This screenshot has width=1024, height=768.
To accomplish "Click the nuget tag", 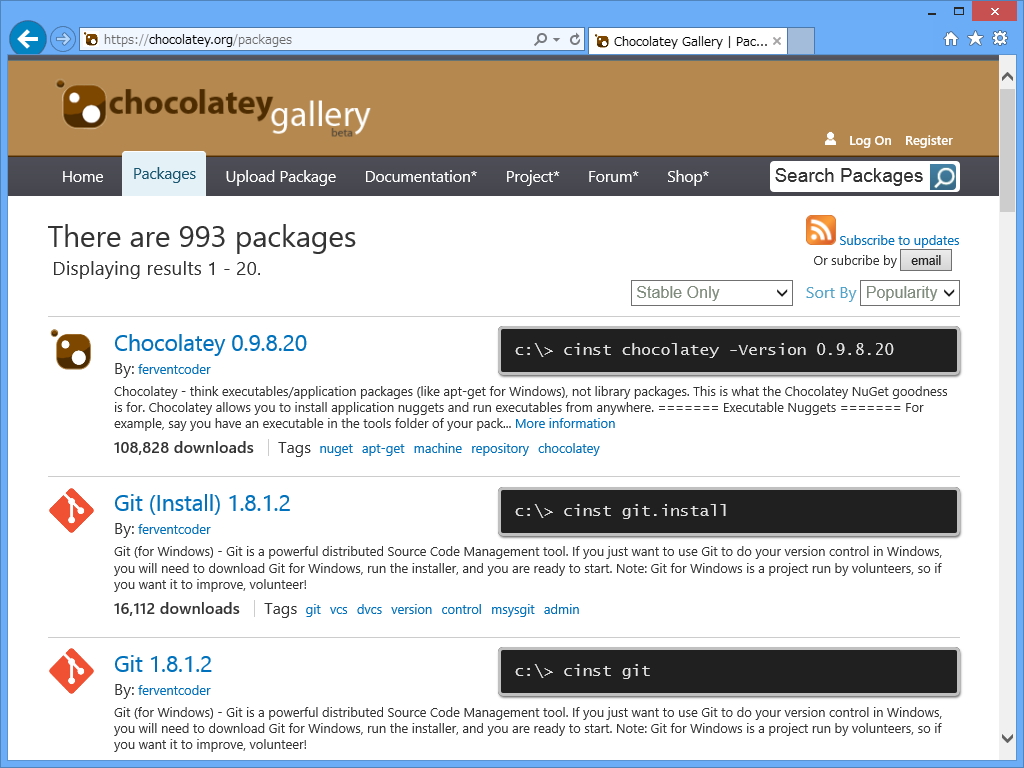I will coord(336,449).
